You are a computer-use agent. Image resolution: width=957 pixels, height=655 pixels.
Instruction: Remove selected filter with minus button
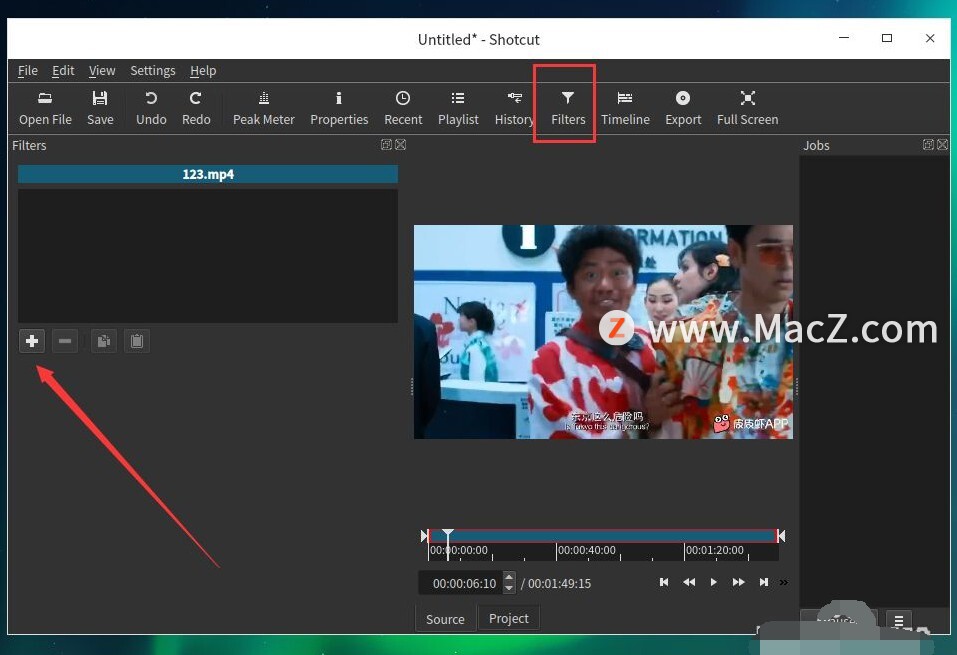point(65,341)
